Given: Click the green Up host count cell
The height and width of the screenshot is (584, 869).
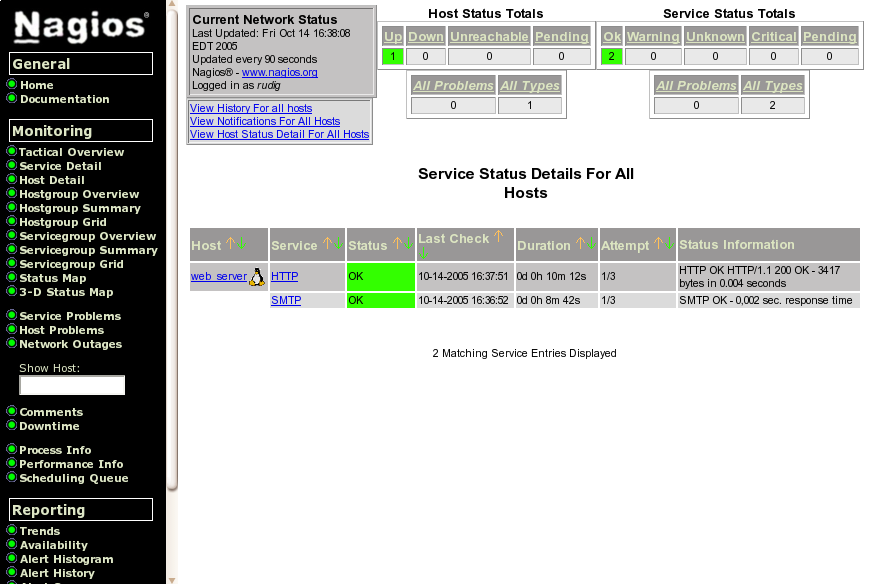Looking at the screenshot, I should pyautogui.click(x=393, y=57).
